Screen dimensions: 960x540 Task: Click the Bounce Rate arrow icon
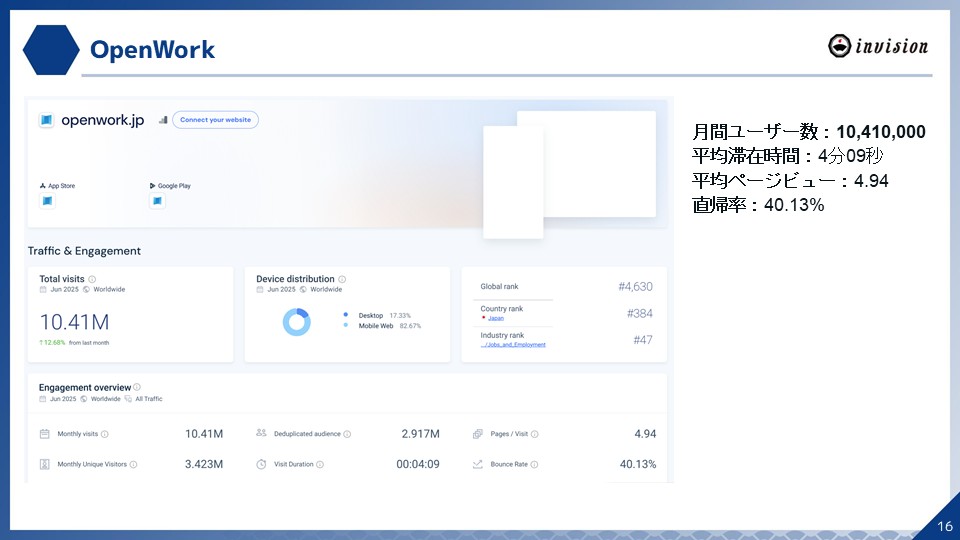pyautogui.click(x=478, y=464)
